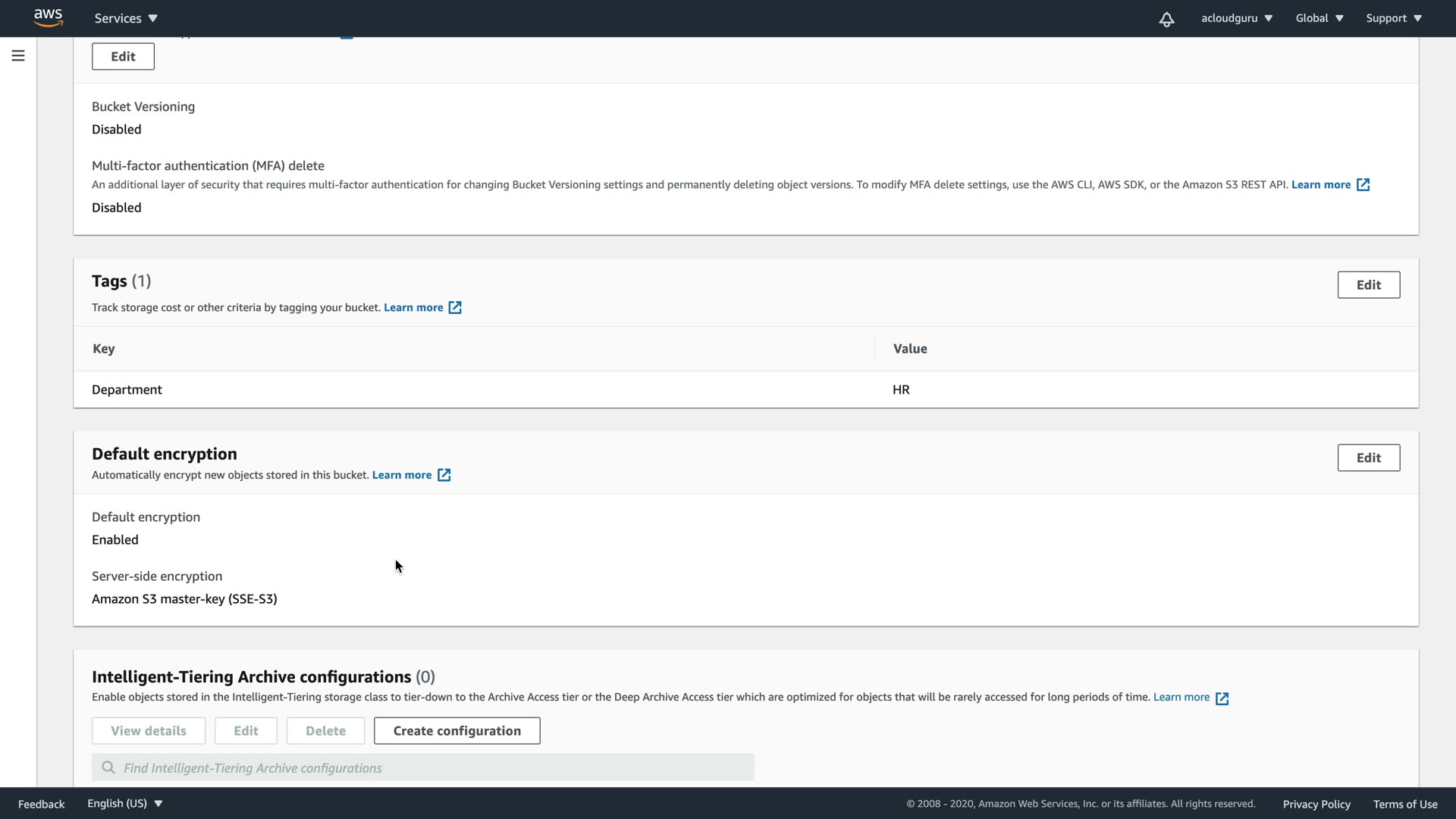Click external link icon beside MFA Learn more
The height and width of the screenshot is (819, 1456).
(x=1363, y=185)
